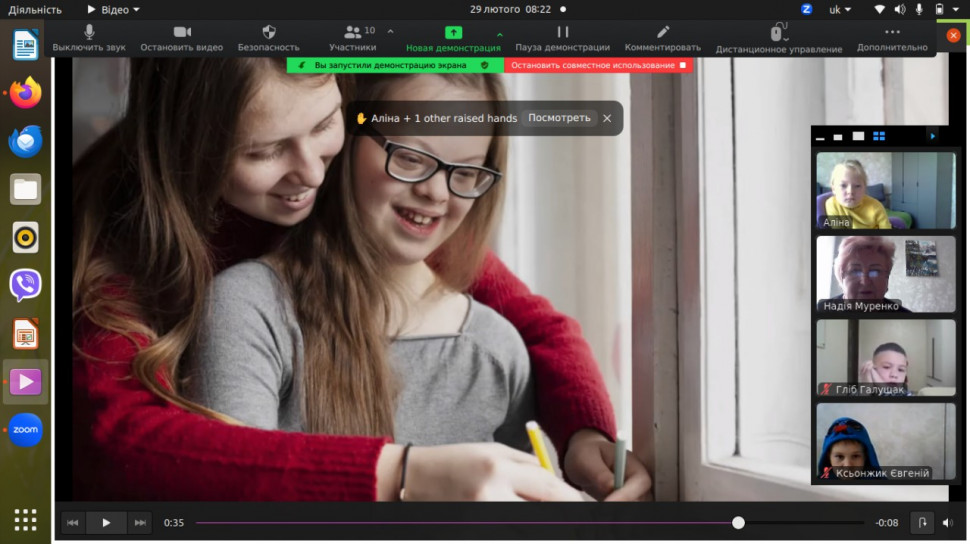The image size is (970, 544).
Task: Click the video progress slider knob
Action: [738, 523]
